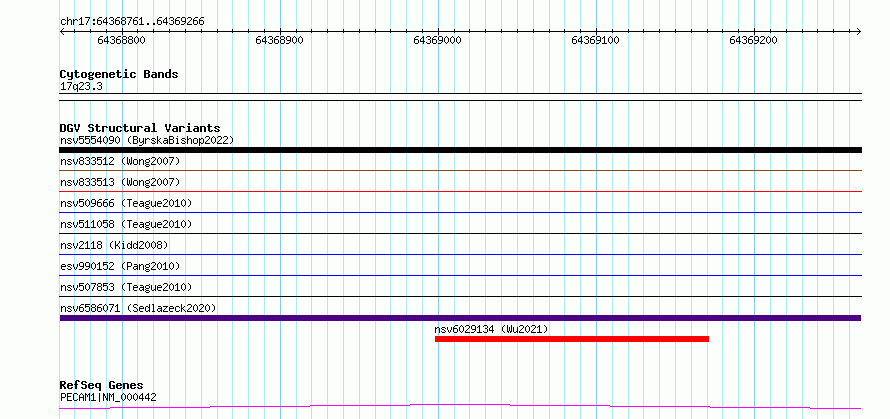Click the nsv5554090 (ByrskaBishop2022) label
Image resolution: width=890 pixels, height=419 pixels.
pyautogui.click(x=147, y=140)
